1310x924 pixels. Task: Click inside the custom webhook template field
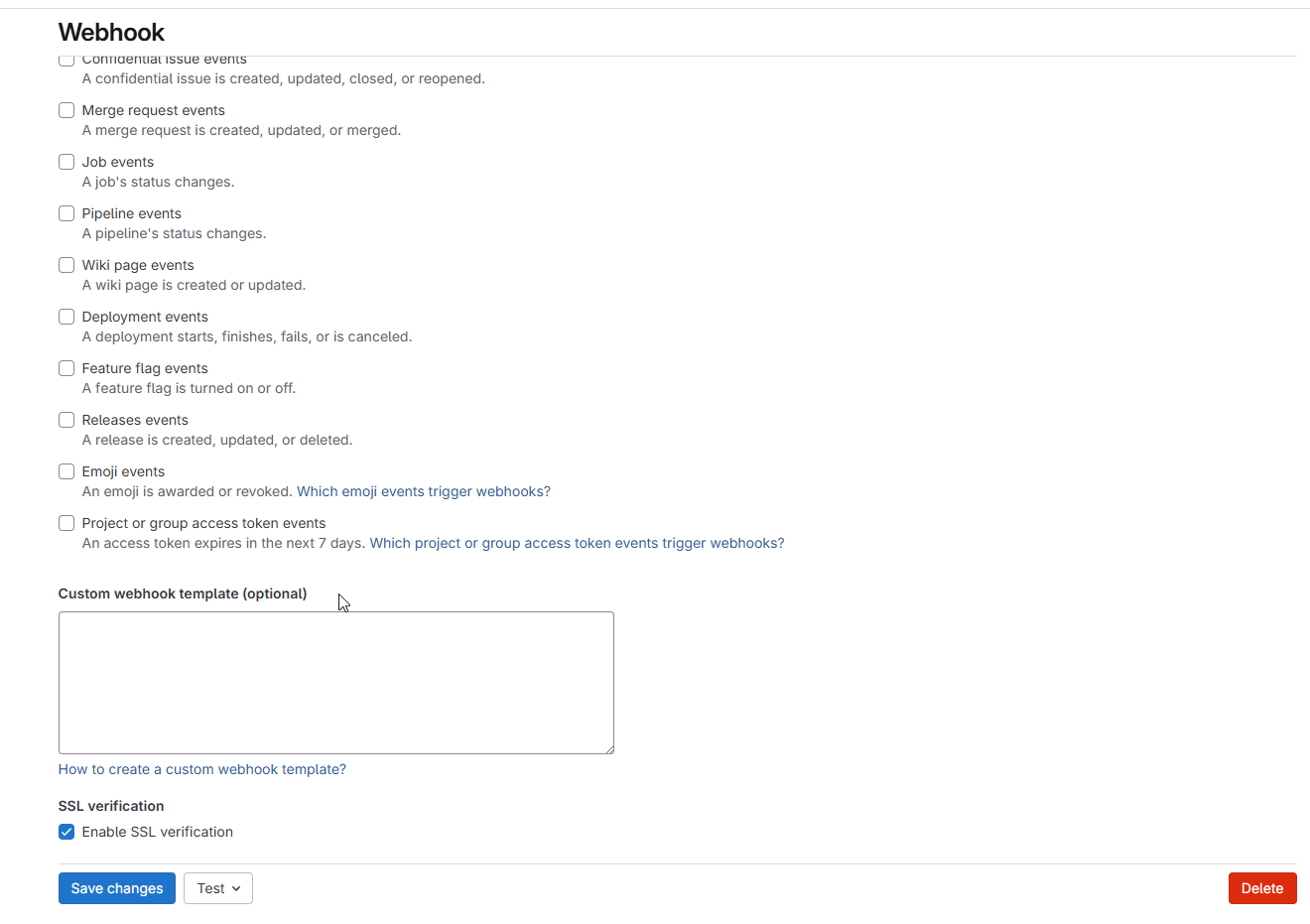tap(335, 682)
